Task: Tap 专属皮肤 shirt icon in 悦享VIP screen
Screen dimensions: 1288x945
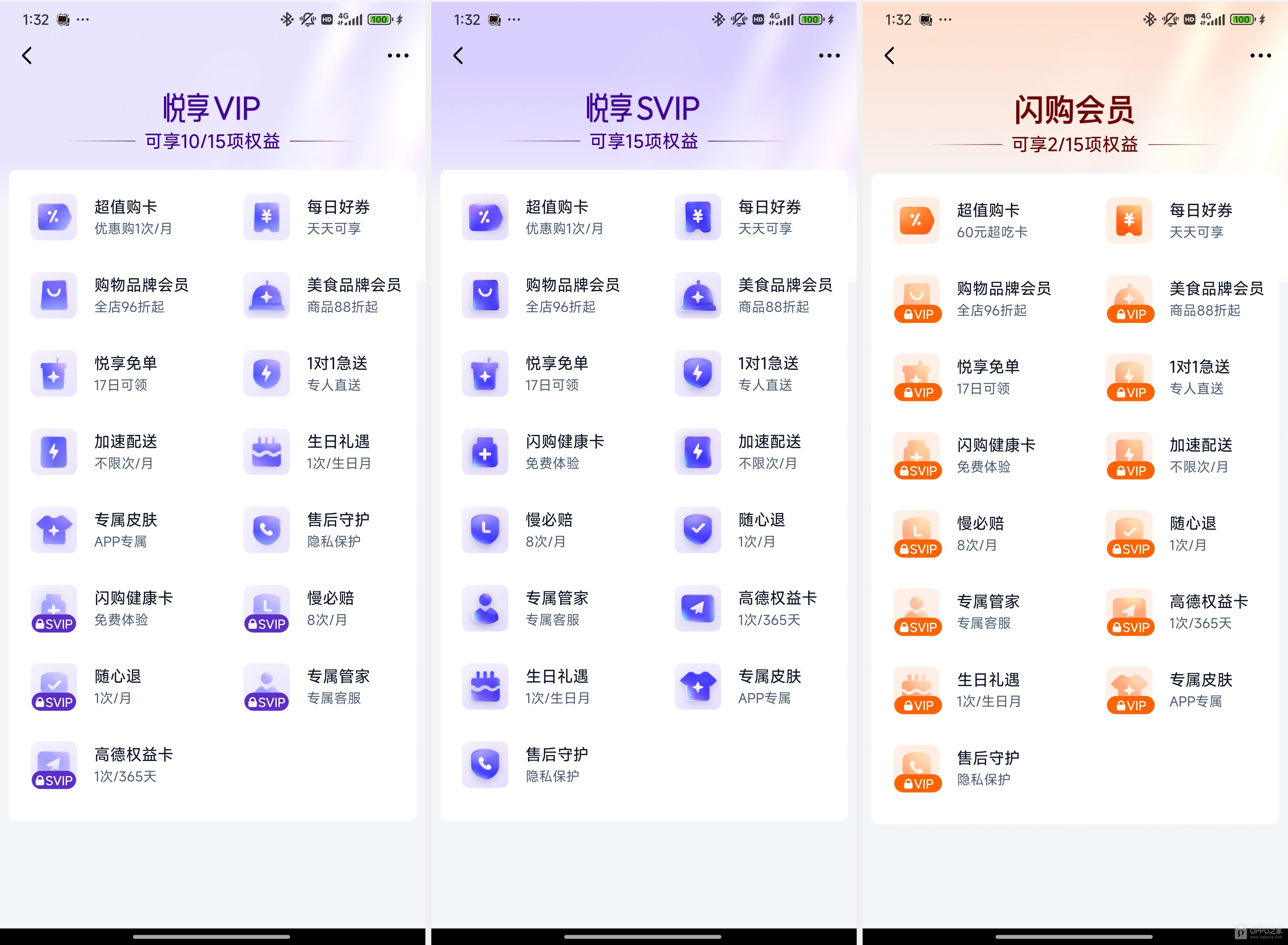Action: click(x=54, y=530)
